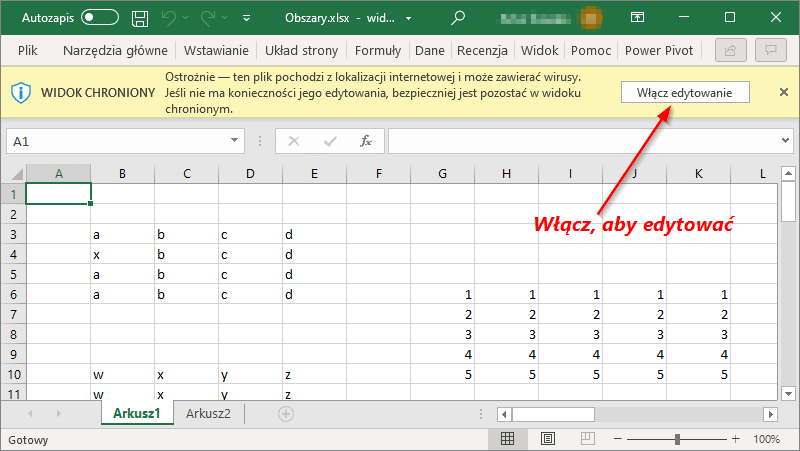This screenshot has height=451, width=800.
Task: Open the Power Pivot tab
Action: pyautogui.click(x=659, y=51)
